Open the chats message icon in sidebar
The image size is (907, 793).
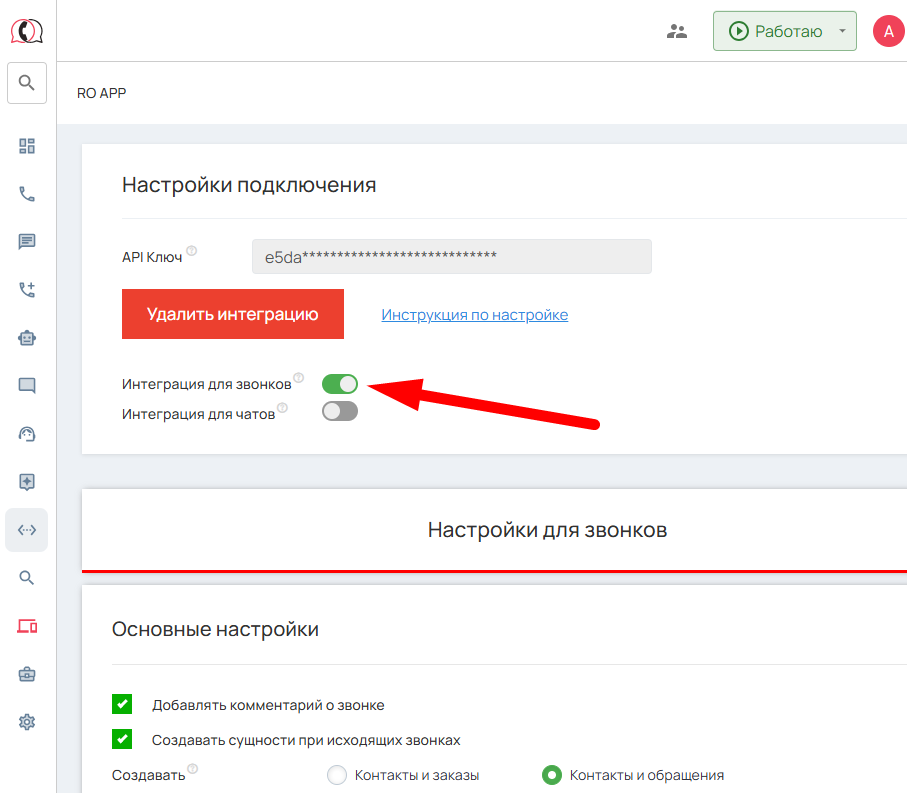tap(27, 241)
